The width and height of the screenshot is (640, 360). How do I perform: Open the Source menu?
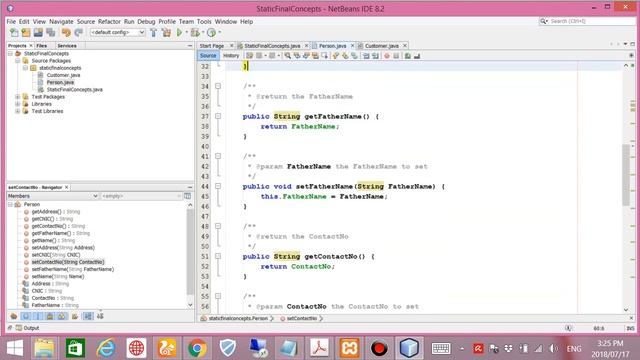click(x=86, y=22)
